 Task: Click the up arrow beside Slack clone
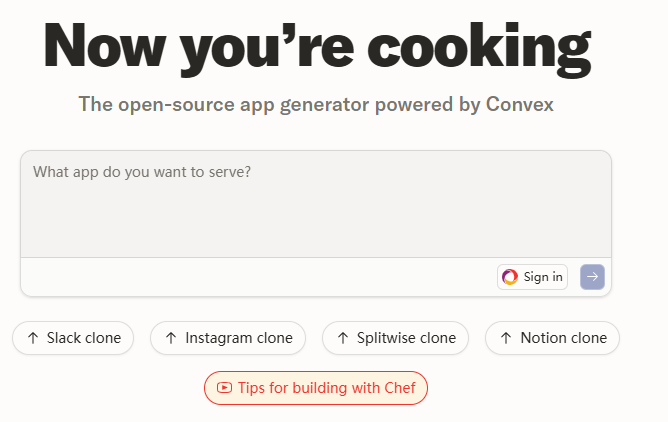tap(33, 338)
